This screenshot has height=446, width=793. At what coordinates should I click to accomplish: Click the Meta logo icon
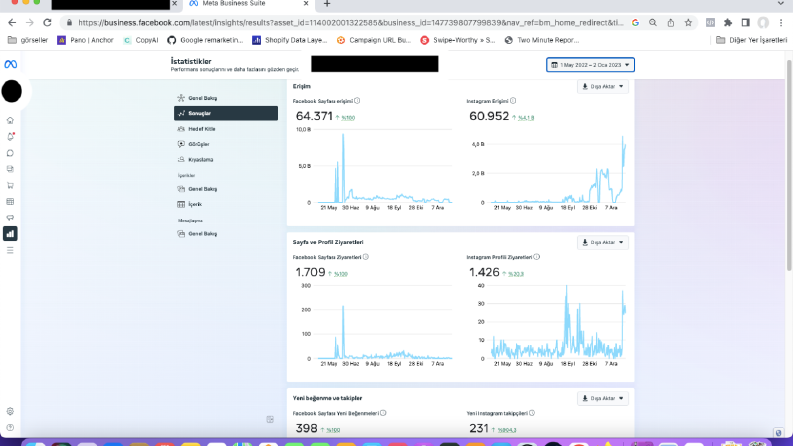coord(11,64)
